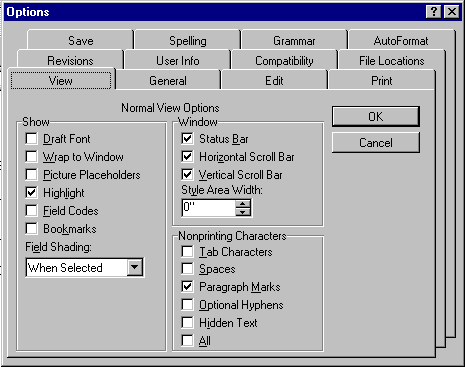Image resolution: width=465 pixels, height=367 pixels.
Task: Open the User Info tab
Action: tap(178, 61)
